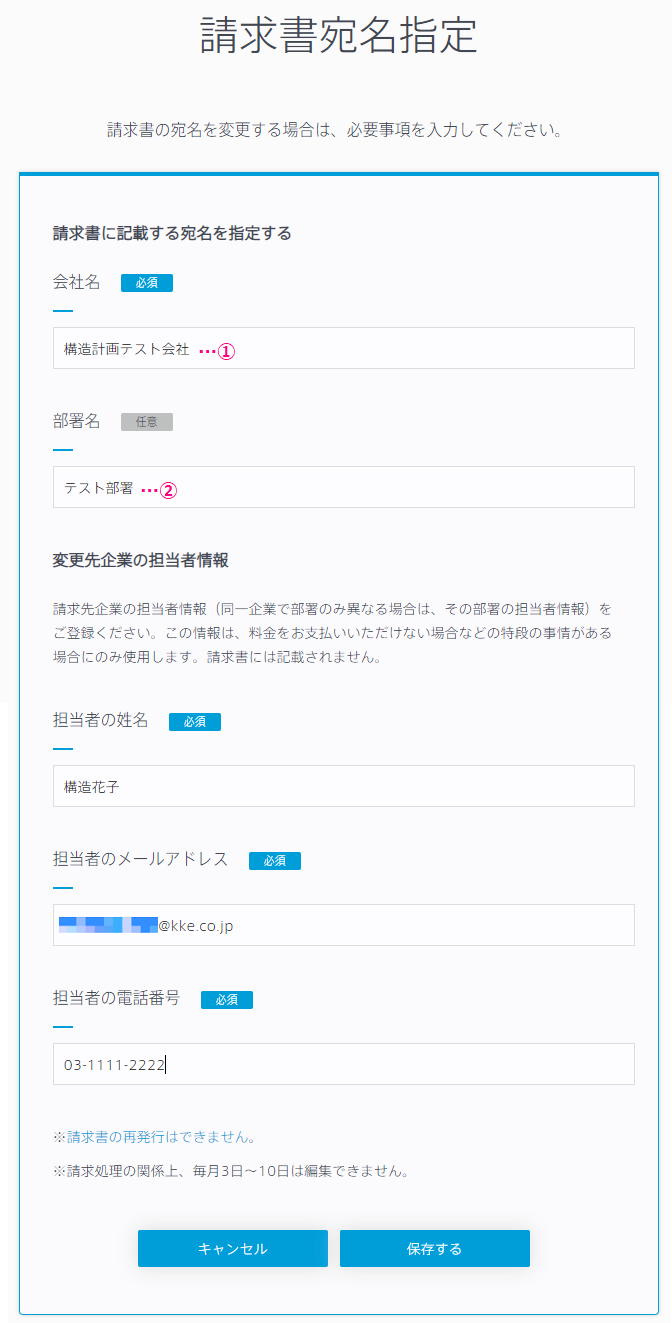This screenshot has height=1323, width=672.
Task: Click the 必須 badge beside 担当者のメールアドレス
Action: [x=275, y=860]
